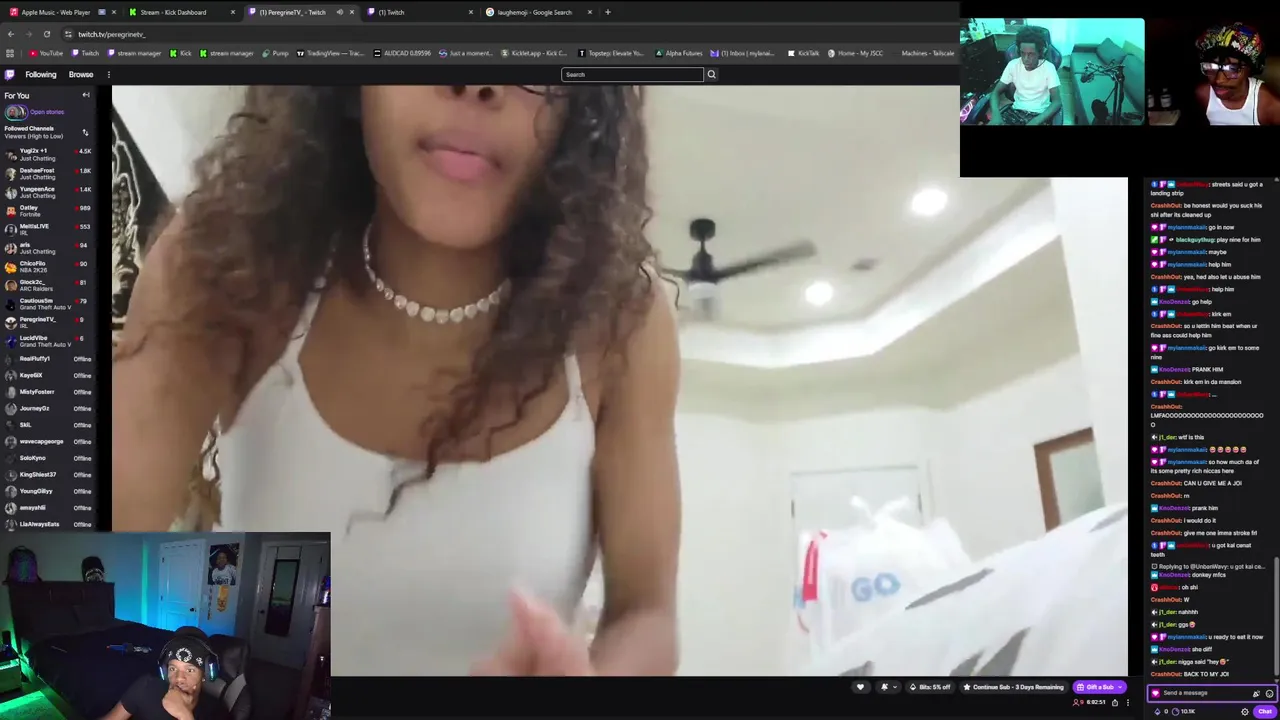Reload the current page
This screenshot has height=720, width=1280.
pos(46,34)
